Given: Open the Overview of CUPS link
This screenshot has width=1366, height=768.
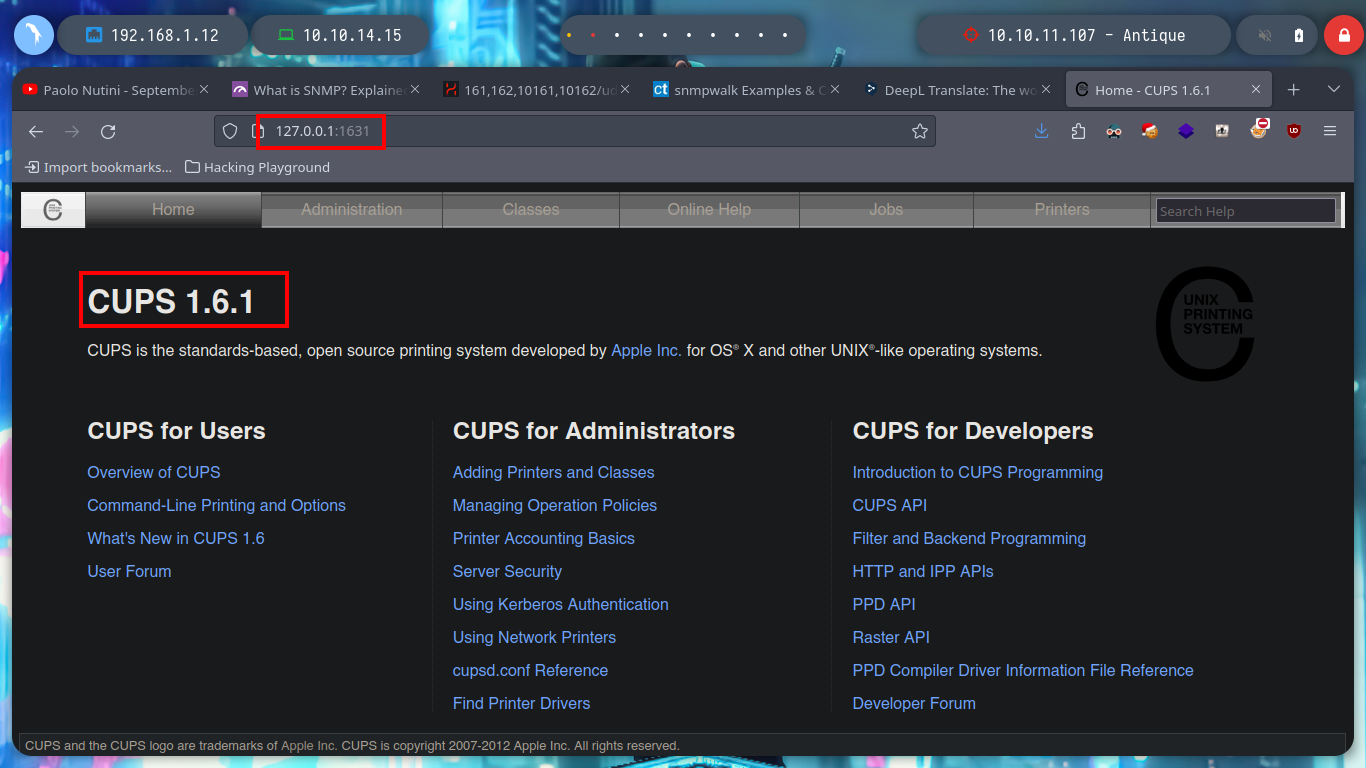Looking at the screenshot, I should [x=153, y=472].
